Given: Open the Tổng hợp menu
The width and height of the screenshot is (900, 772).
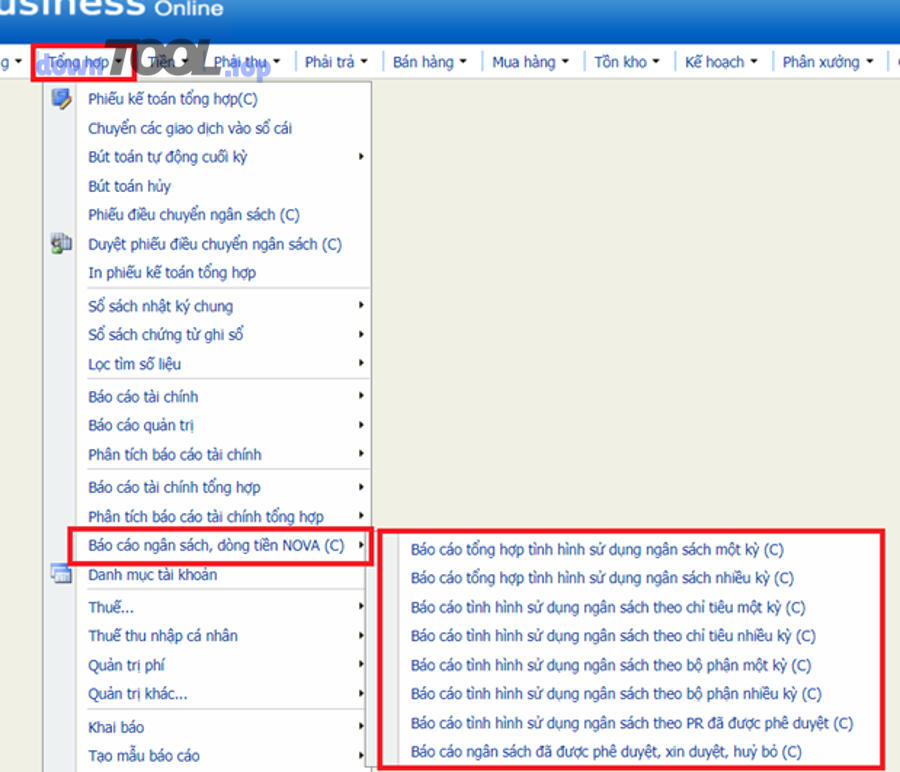Looking at the screenshot, I should 85,62.
